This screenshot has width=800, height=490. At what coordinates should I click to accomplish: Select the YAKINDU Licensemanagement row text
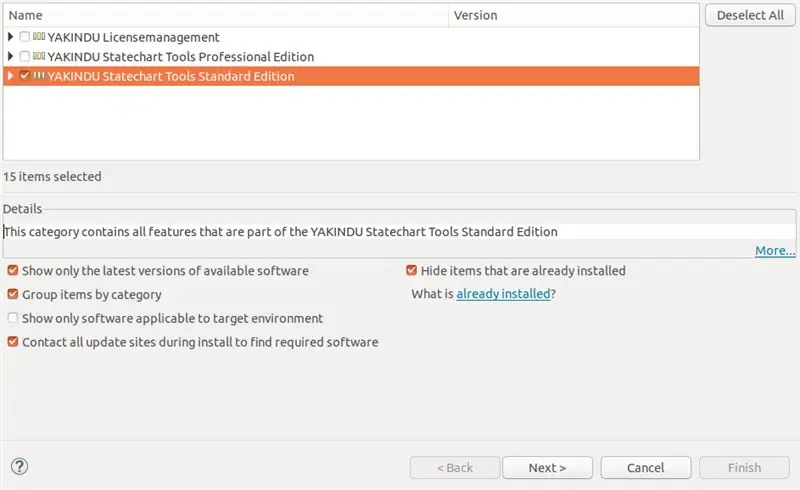[x=133, y=37]
